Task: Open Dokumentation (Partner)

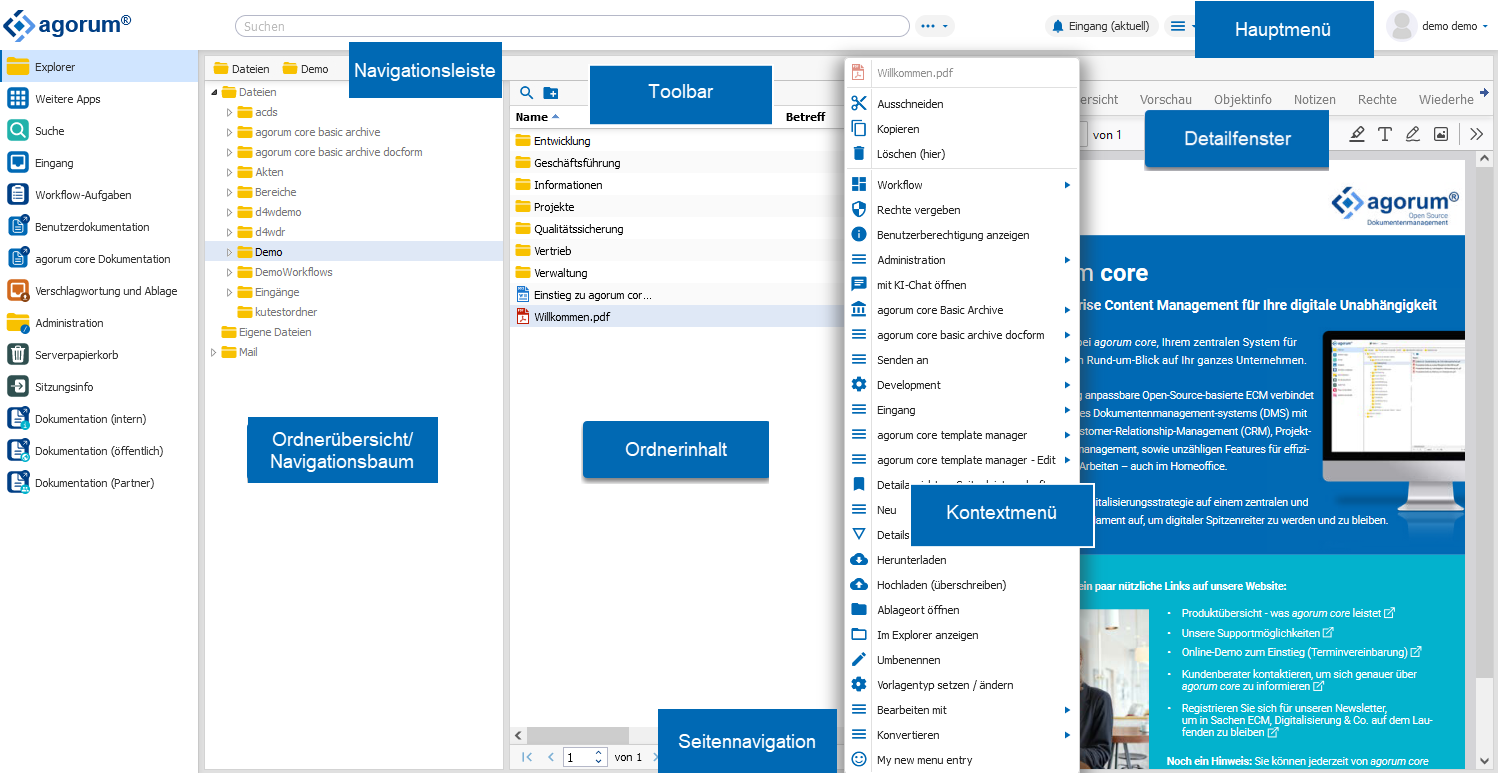Action: 98,483
